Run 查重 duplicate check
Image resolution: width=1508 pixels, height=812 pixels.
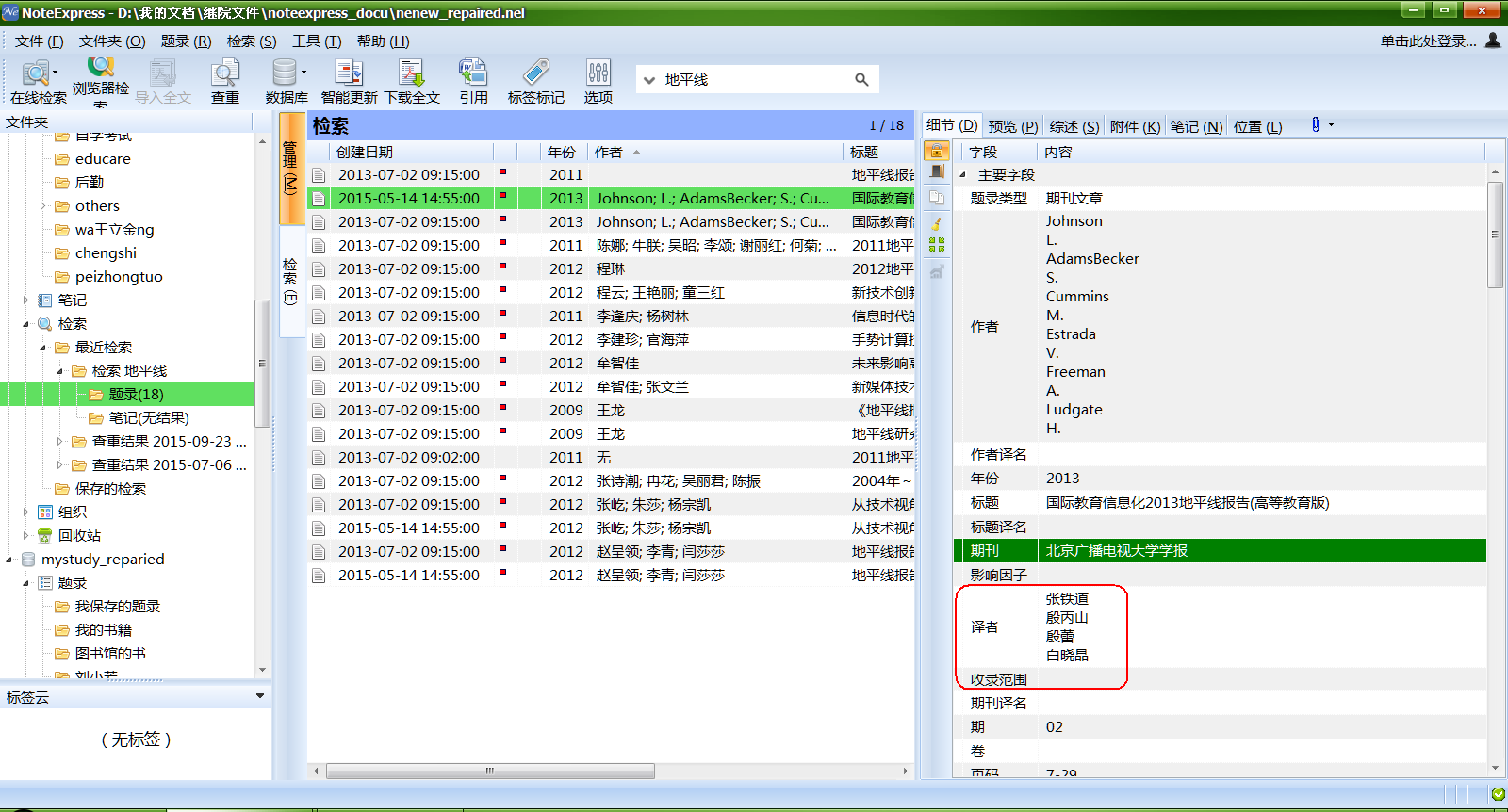224,81
